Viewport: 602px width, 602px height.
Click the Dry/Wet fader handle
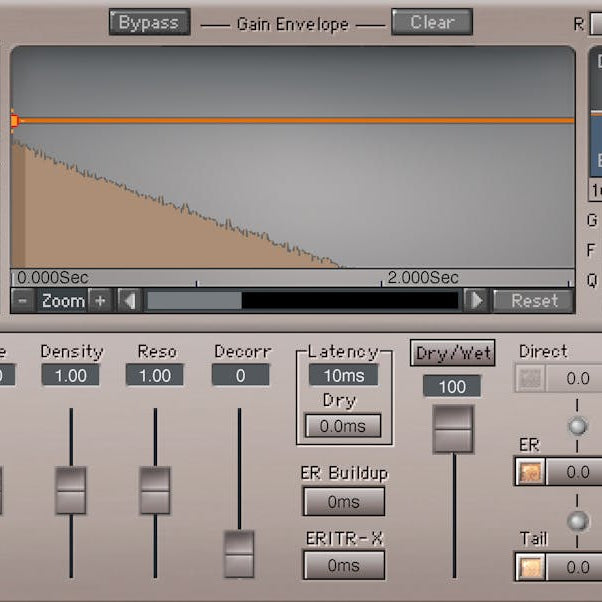point(453,429)
